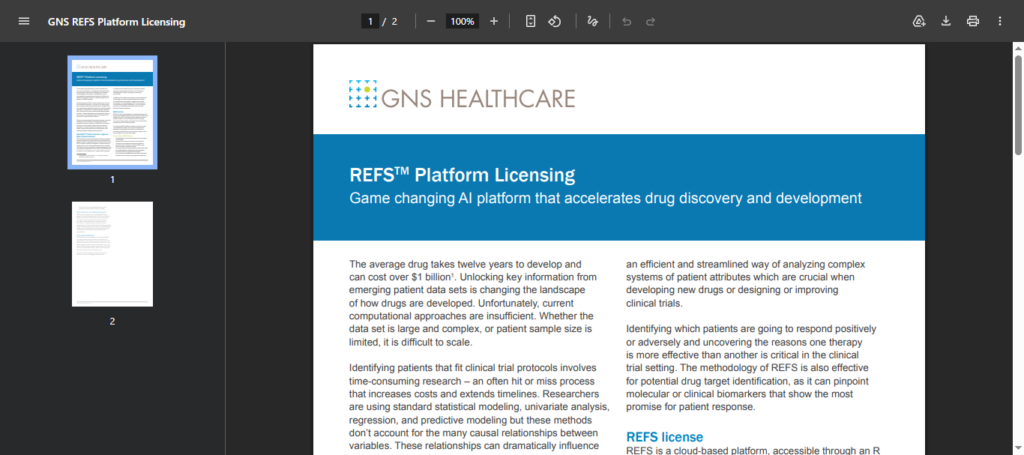This screenshot has height=455, width=1024.
Task: Click the REFS Platform Licensing heading
Action: point(462,176)
